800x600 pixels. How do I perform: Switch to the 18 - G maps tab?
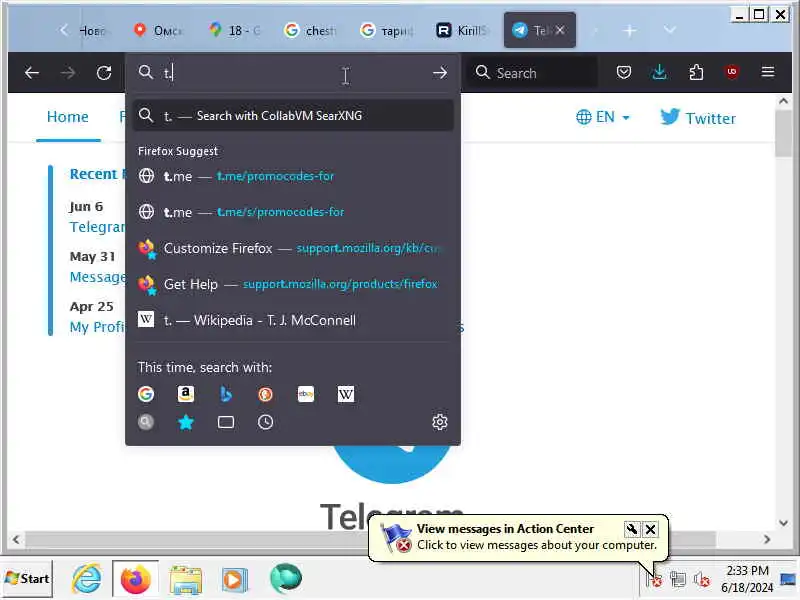coord(235,31)
